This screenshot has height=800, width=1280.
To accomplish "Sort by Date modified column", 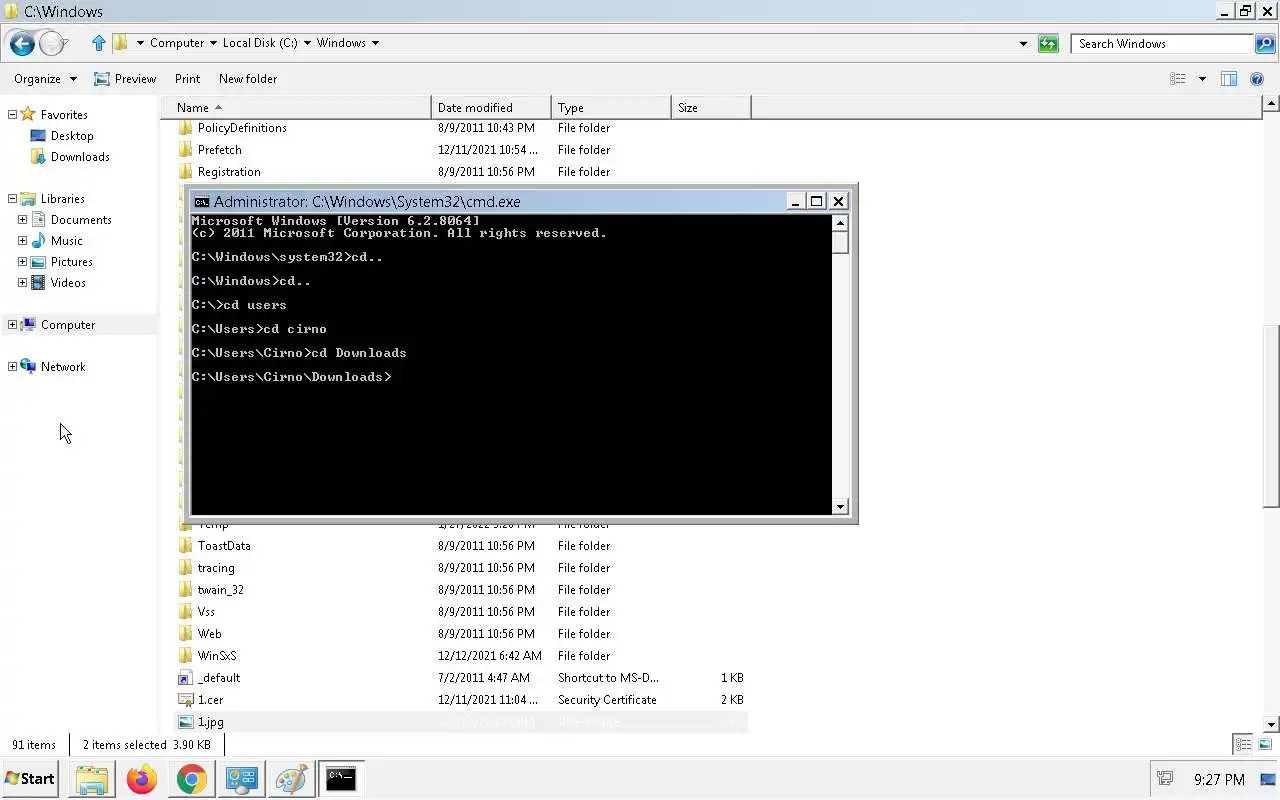I will 491,108.
